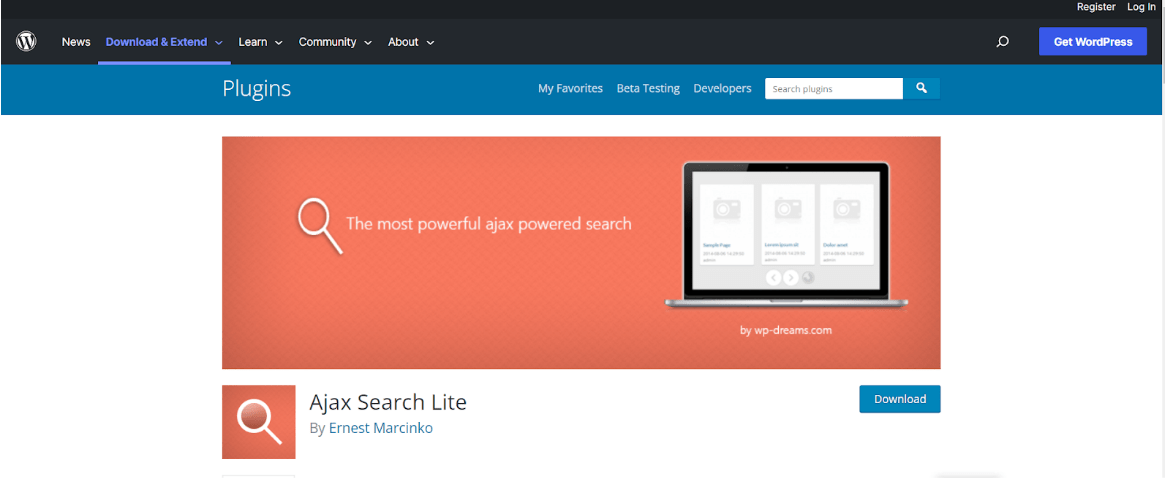
Task: Expand the Download & Extend menu
Action: pyautogui.click(x=164, y=42)
